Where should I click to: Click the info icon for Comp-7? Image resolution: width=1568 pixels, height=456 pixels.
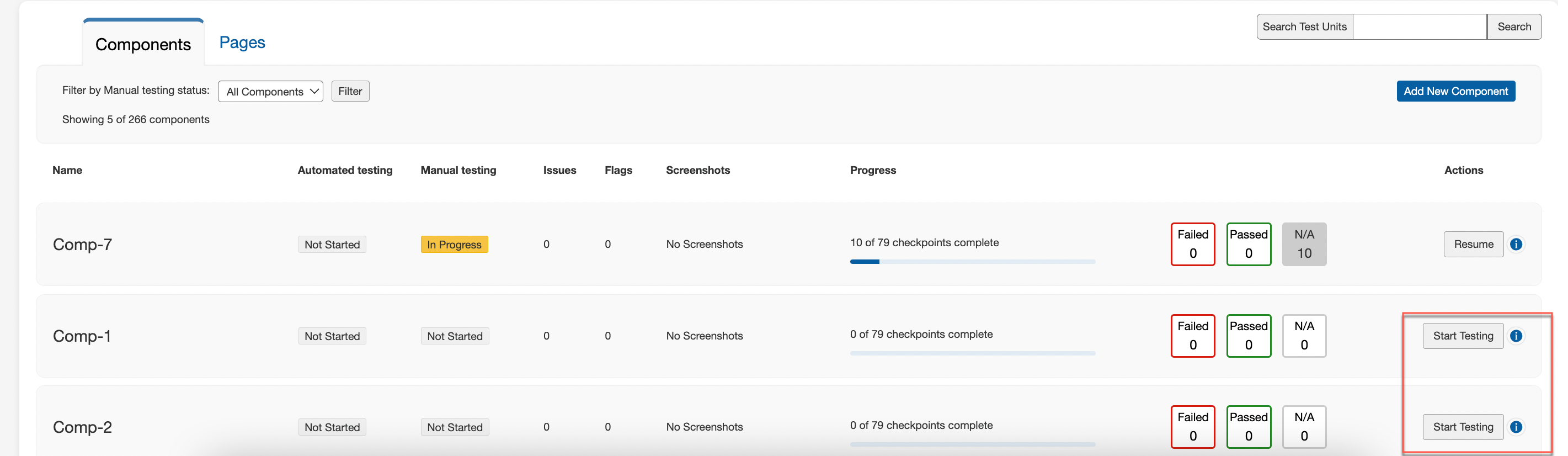click(x=1516, y=244)
